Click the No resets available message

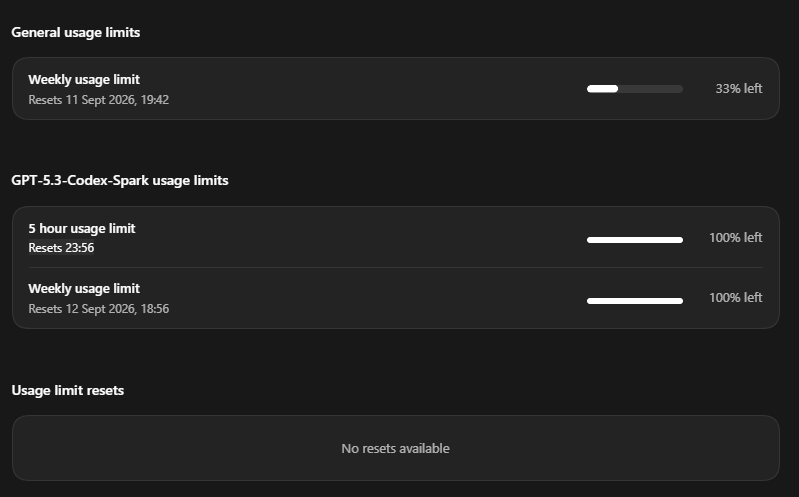click(x=395, y=449)
